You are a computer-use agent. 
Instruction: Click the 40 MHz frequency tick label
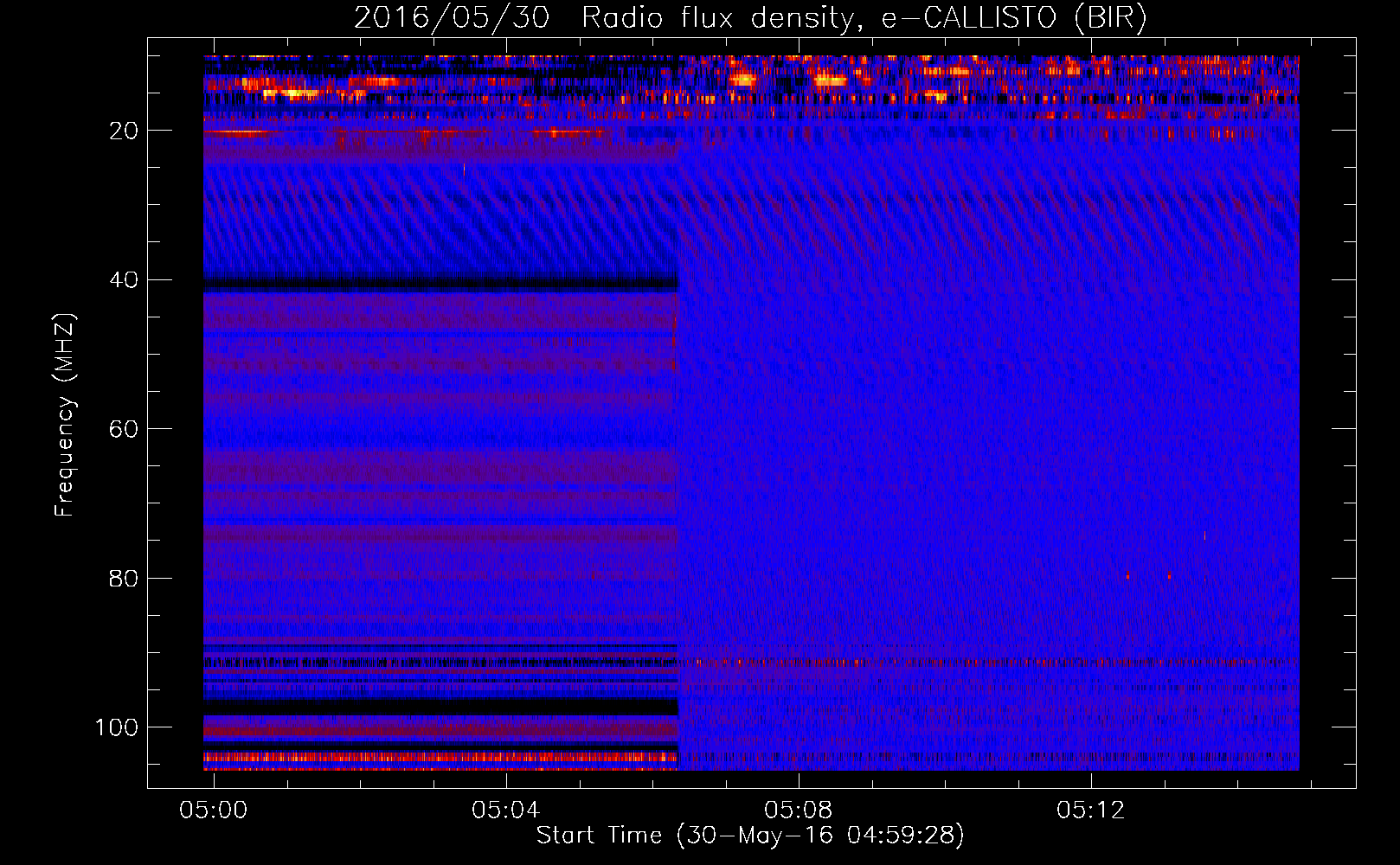124,280
